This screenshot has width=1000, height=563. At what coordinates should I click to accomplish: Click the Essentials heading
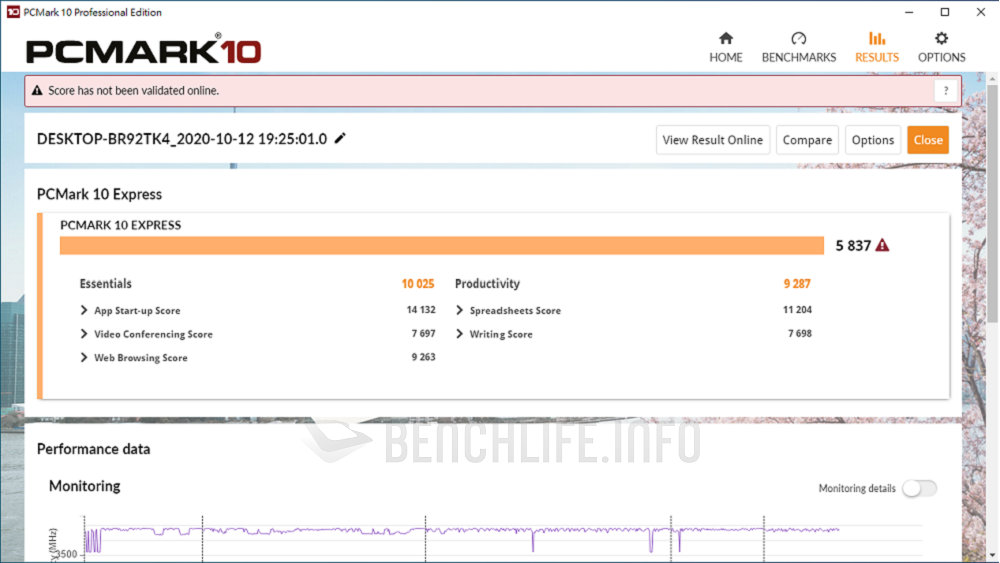(105, 284)
